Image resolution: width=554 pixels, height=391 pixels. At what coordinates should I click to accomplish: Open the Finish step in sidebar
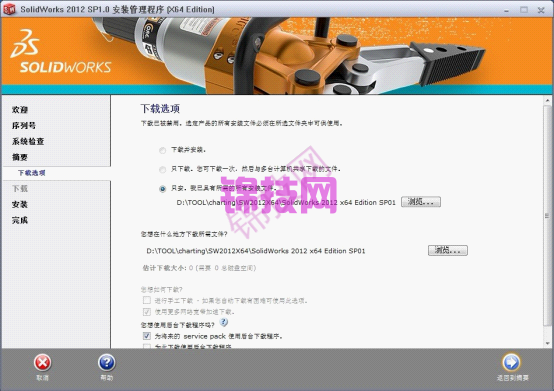pyautogui.click(x=20, y=220)
